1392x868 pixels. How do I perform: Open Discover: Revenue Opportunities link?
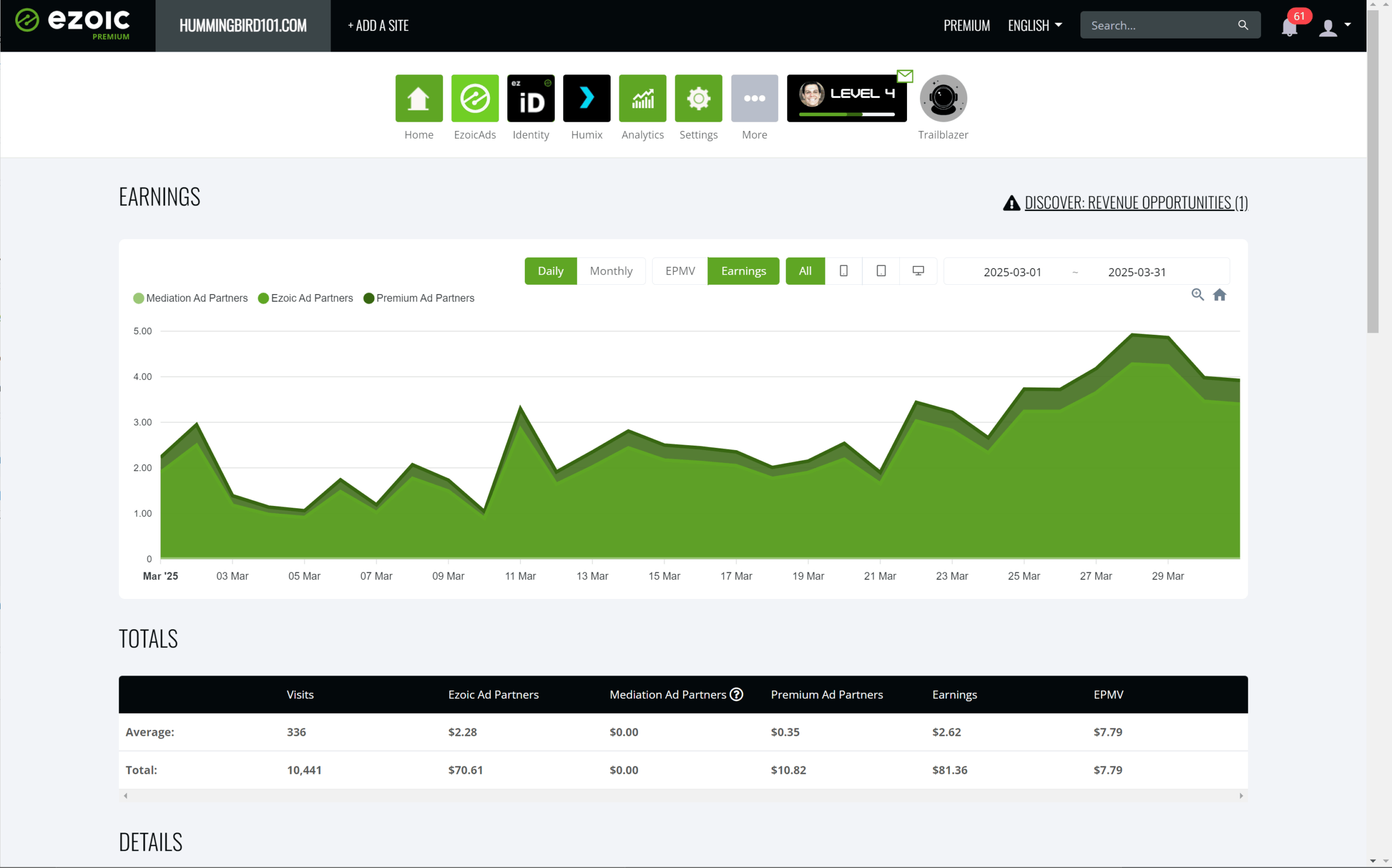tap(1136, 203)
